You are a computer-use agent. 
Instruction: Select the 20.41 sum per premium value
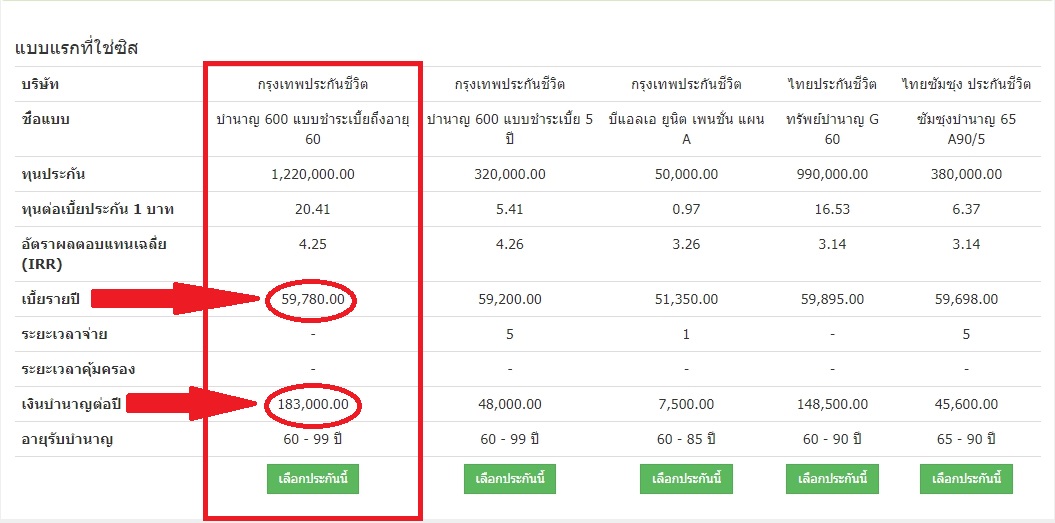(x=313, y=209)
